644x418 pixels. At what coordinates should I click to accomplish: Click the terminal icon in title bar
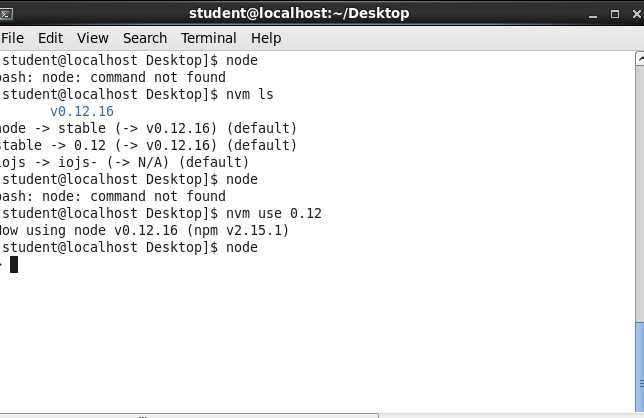(x=6, y=14)
